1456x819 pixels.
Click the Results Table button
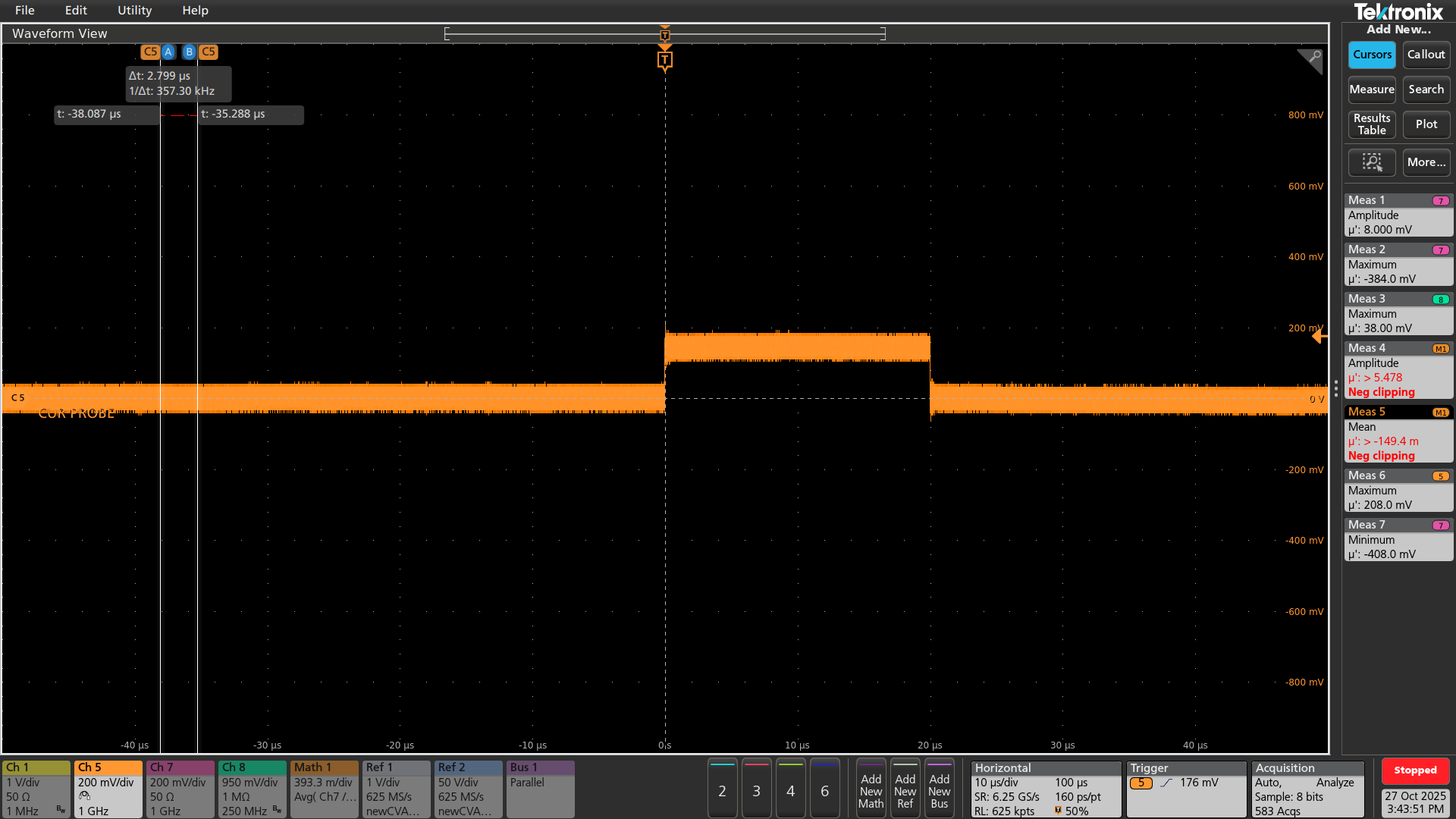tap(1371, 124)
